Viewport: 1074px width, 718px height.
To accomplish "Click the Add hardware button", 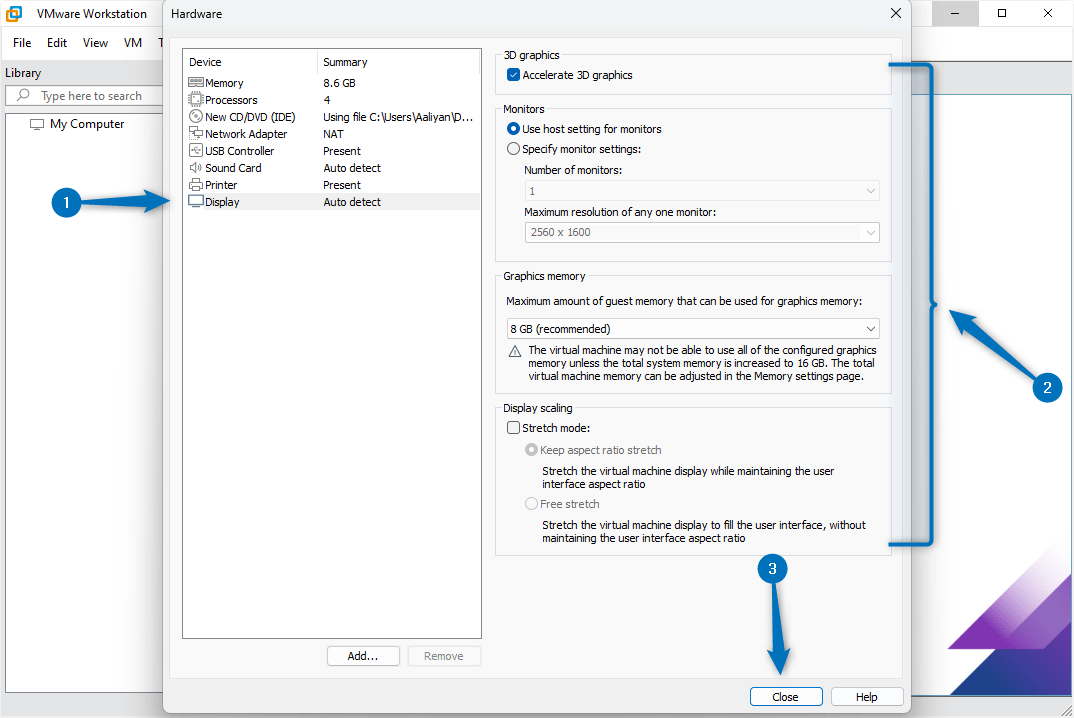I will tap(362, 655).
